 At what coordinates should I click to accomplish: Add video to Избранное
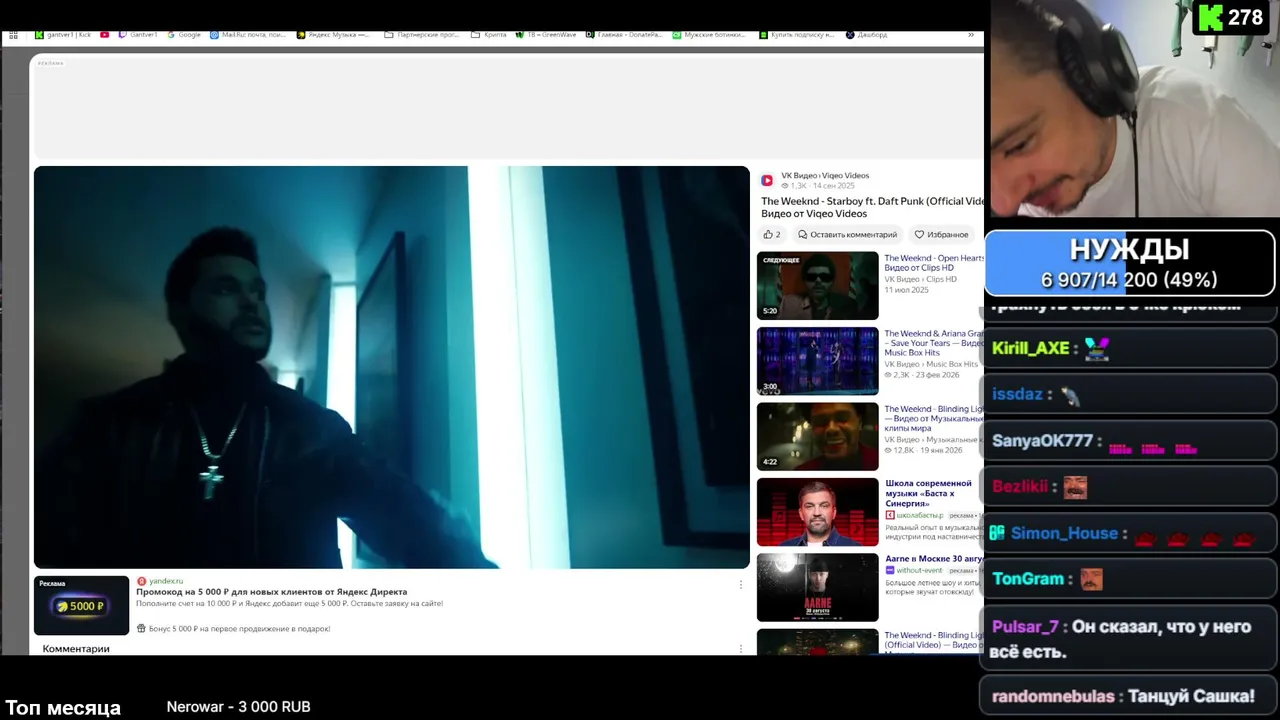pos(941,235)
